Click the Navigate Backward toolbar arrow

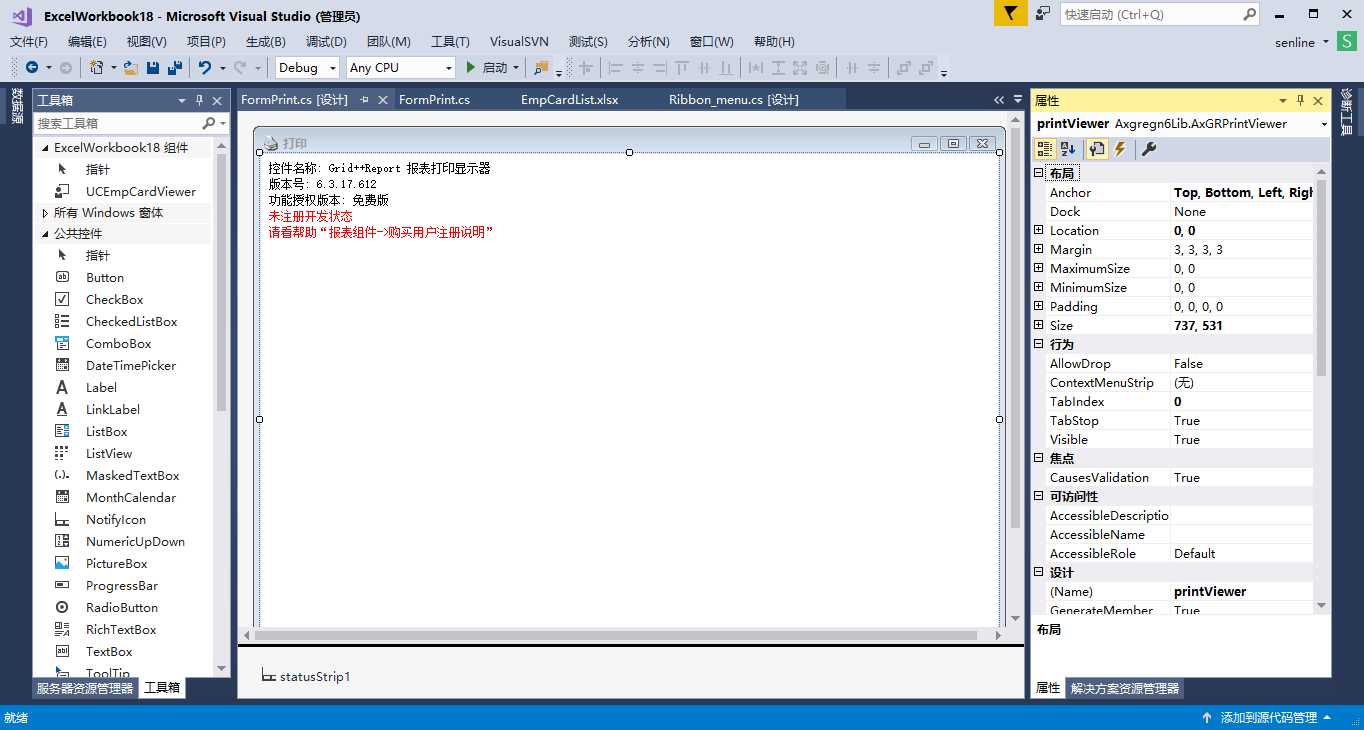pos(32,67)
